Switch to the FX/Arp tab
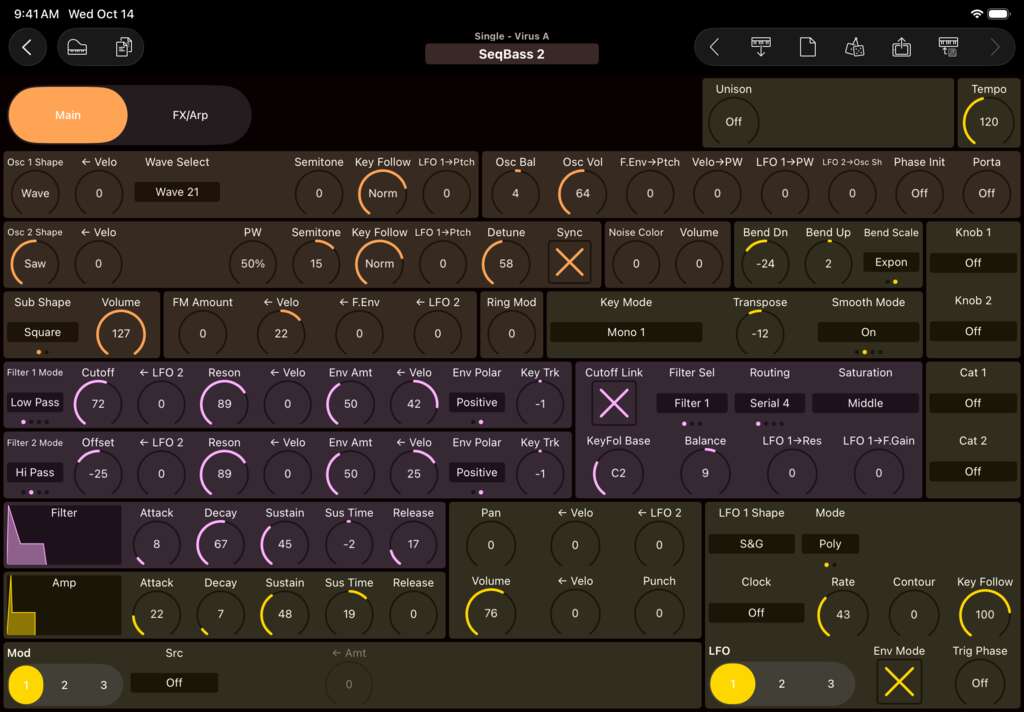 pos(190,115)
